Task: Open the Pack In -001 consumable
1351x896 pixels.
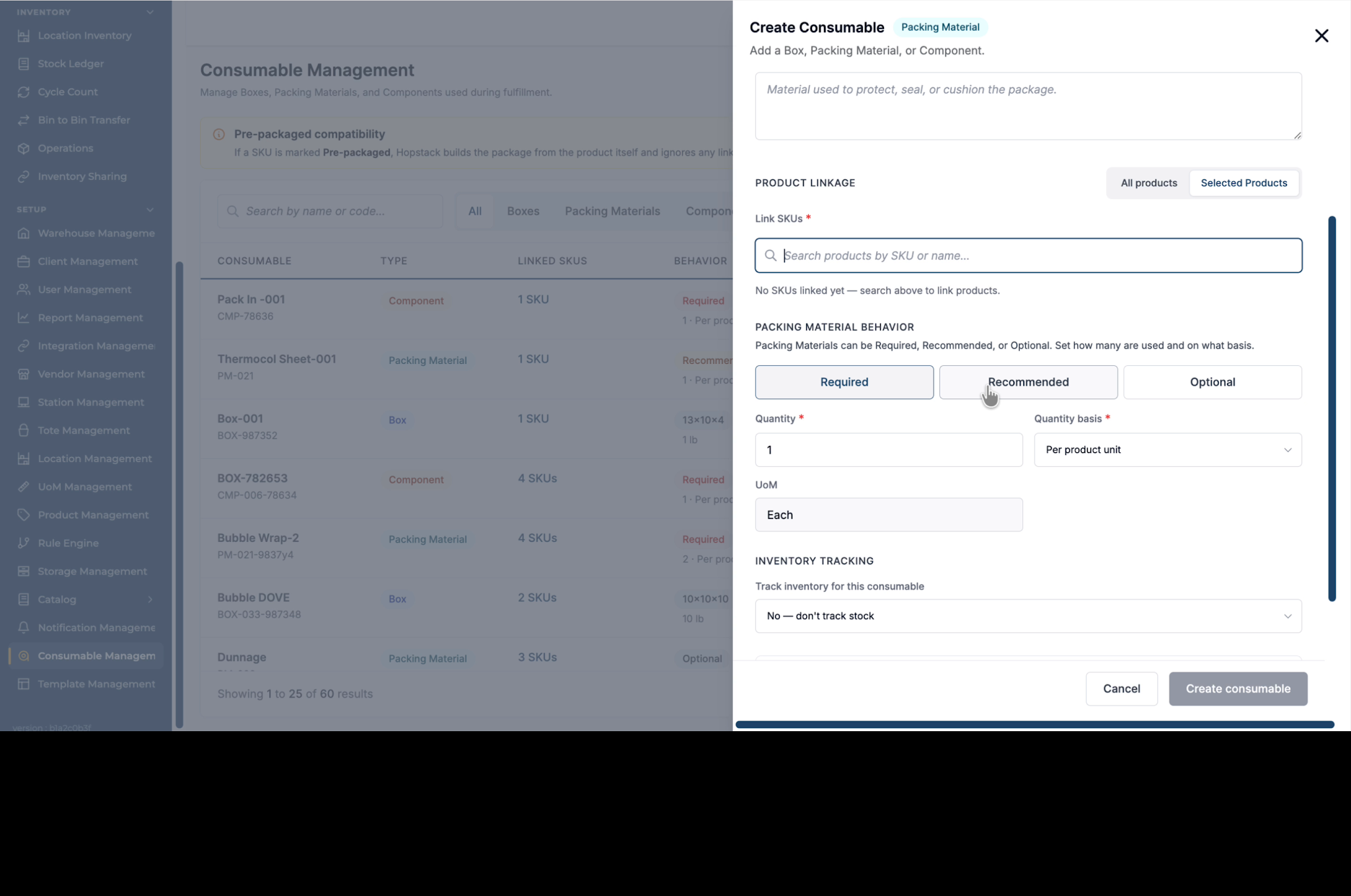Action: [251, 300]
